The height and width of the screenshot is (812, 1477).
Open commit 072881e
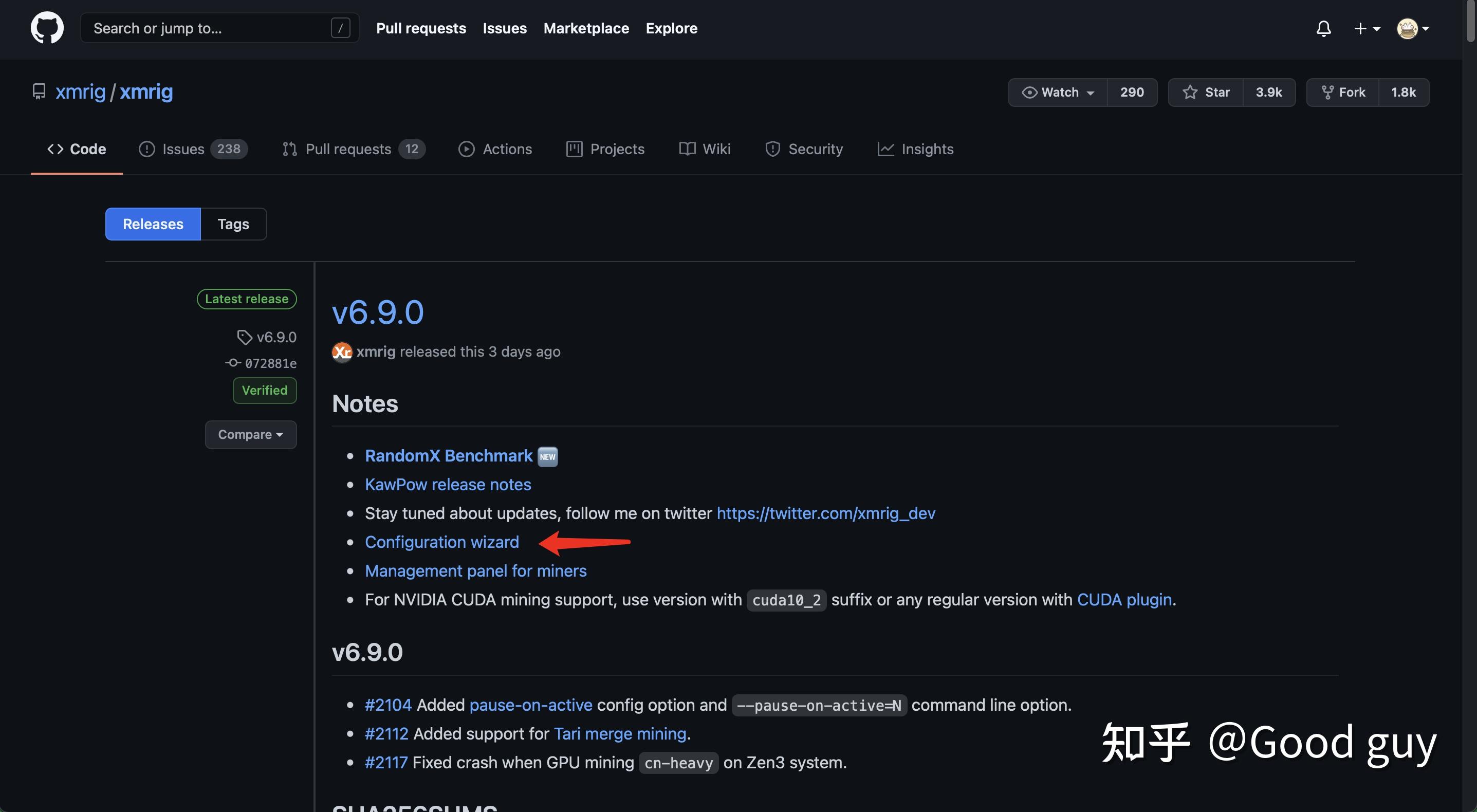point(270,363)
